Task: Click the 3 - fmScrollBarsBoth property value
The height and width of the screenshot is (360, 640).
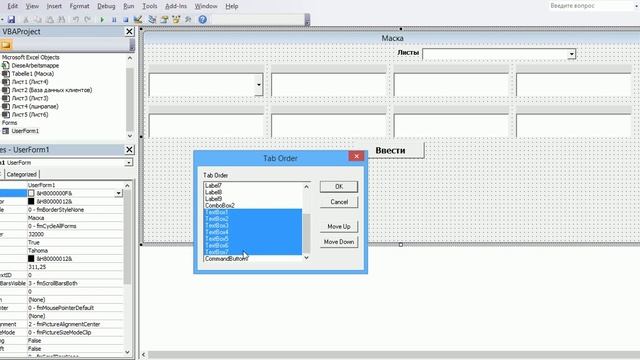Action: (x=75, y=283)
